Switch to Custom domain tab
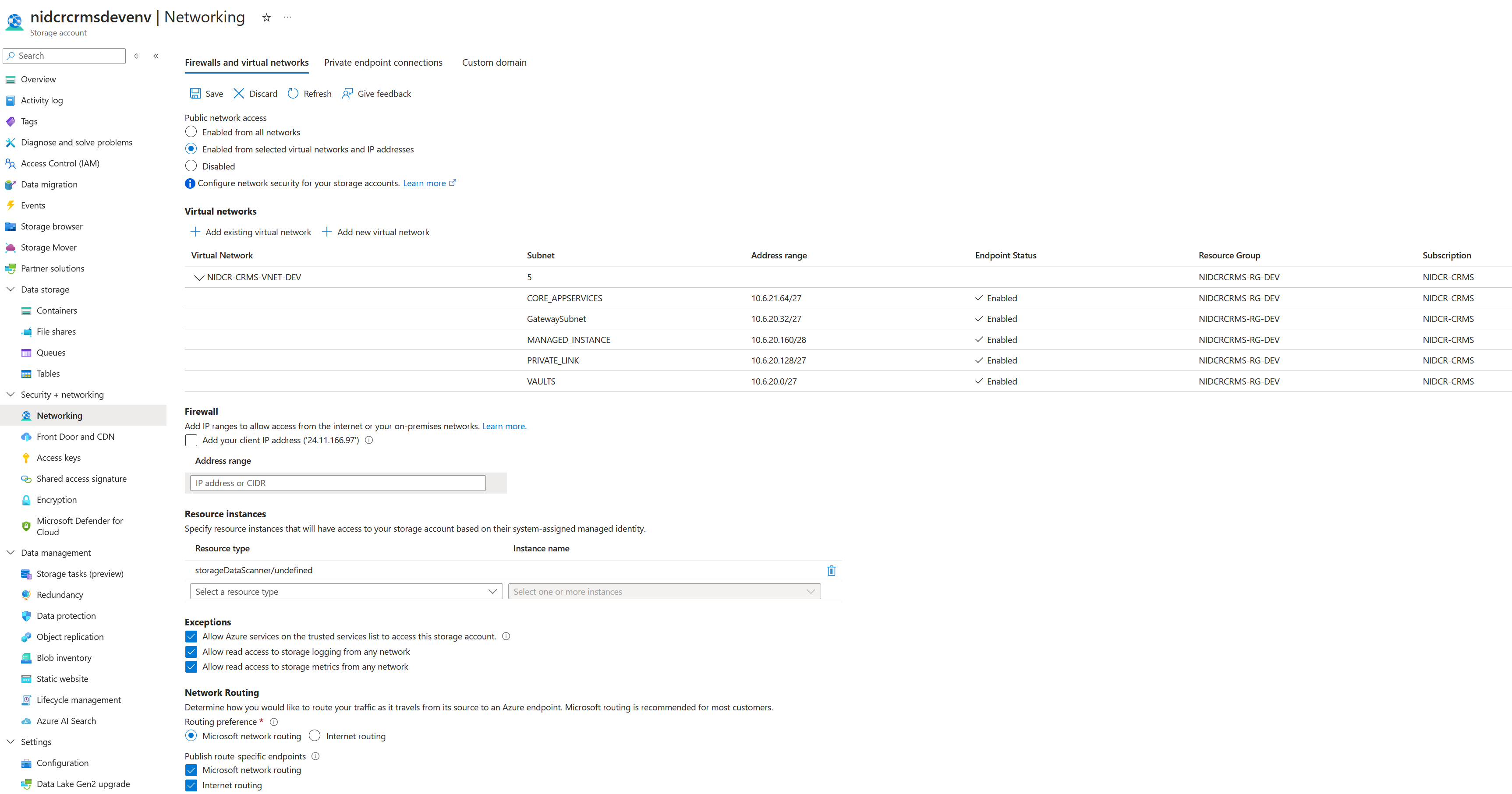Viewport: 1512px width, 794px height. [x=494, y=63]
